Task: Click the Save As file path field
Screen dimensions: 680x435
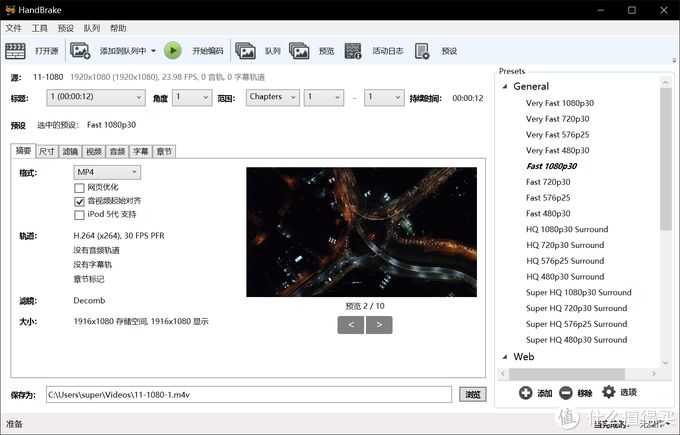Action: click(x=248, y=395)
